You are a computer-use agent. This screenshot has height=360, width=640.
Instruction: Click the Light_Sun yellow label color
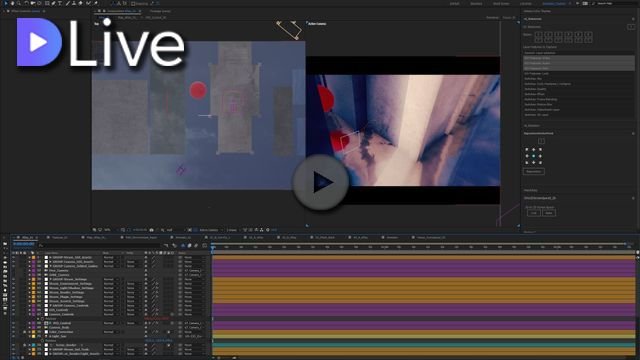point(33,336)
